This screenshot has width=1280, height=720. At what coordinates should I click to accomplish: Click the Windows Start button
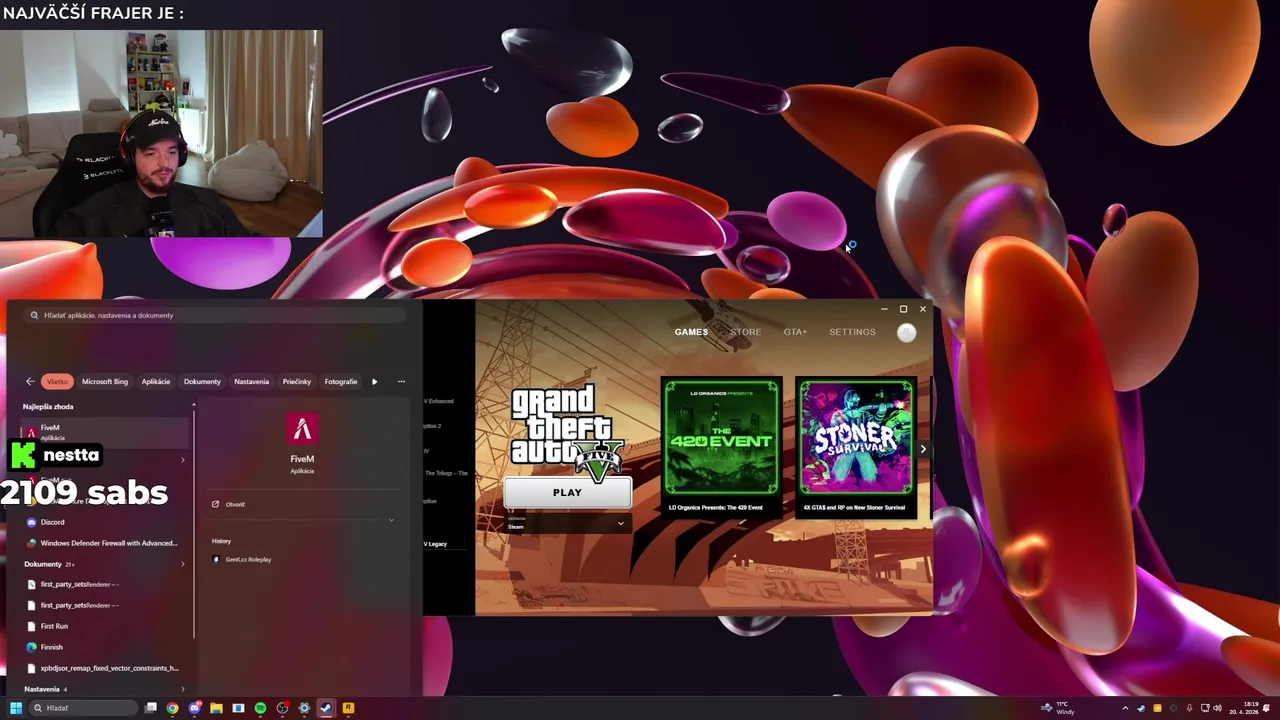pyautogui.click(x=15, y=708)
